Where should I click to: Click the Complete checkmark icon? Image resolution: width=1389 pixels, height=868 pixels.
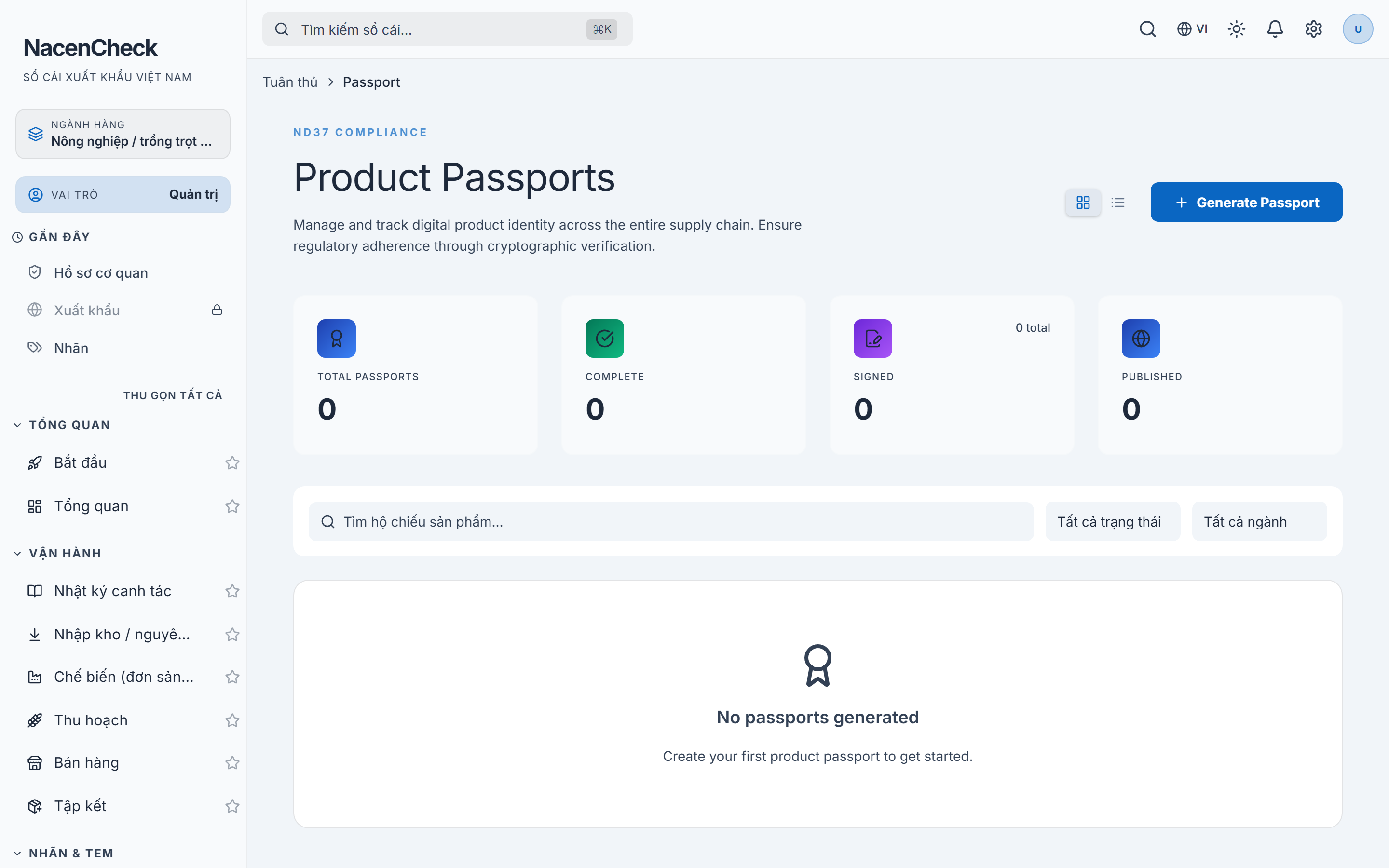point(604,338)
